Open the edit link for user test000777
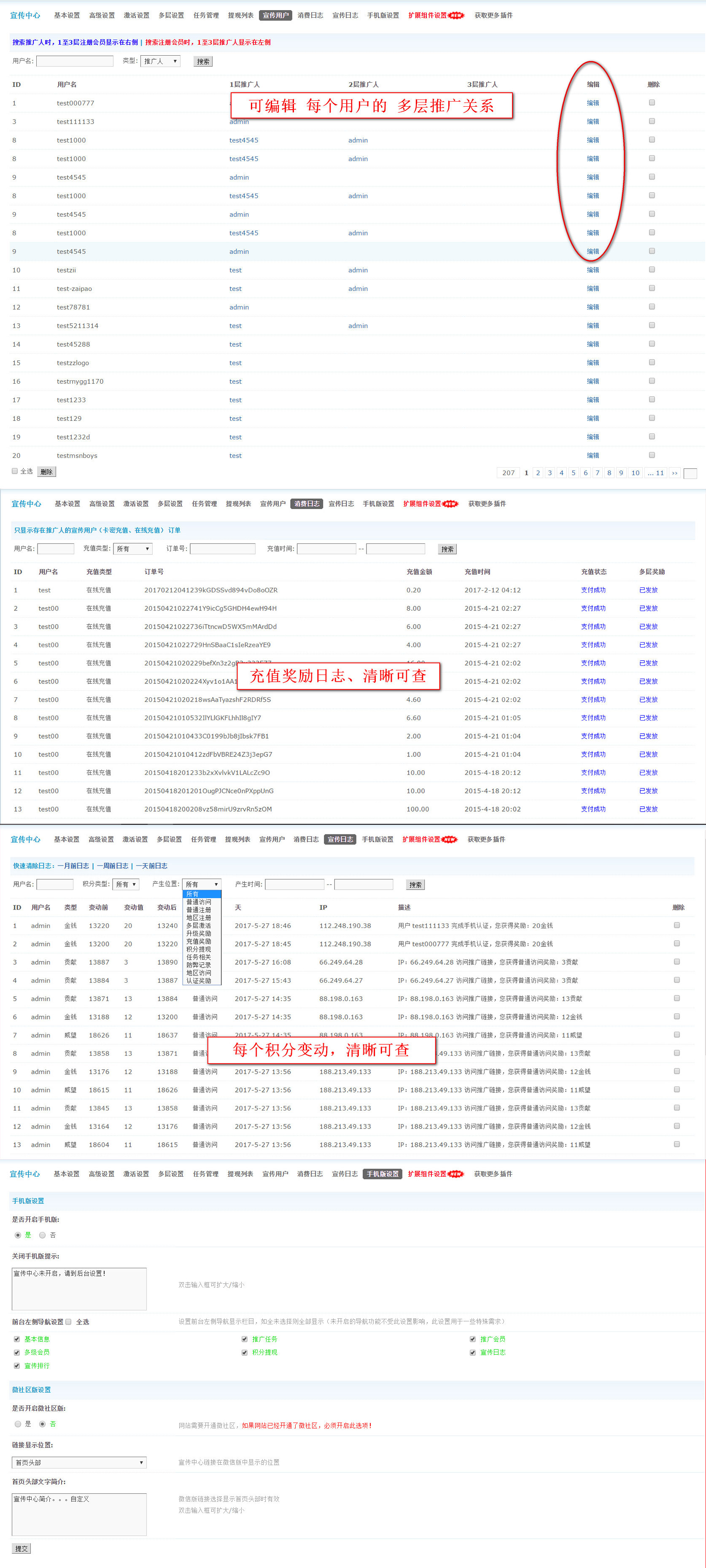The width and height of the screenshot is (706, 1568). coord(592,103)
